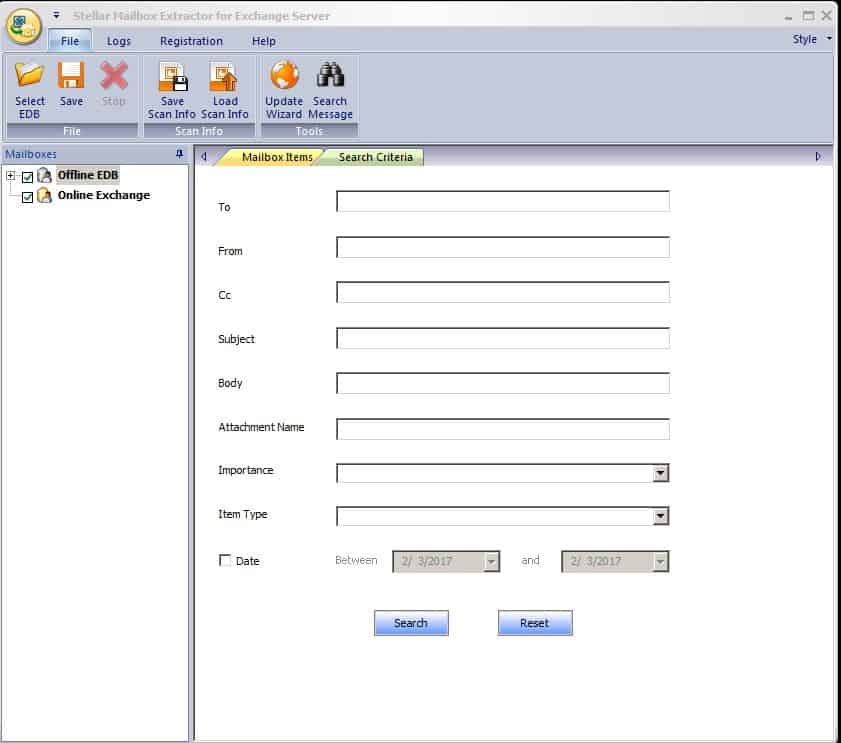
Task: Maximize the application window
Action: (x=808, y=16)
